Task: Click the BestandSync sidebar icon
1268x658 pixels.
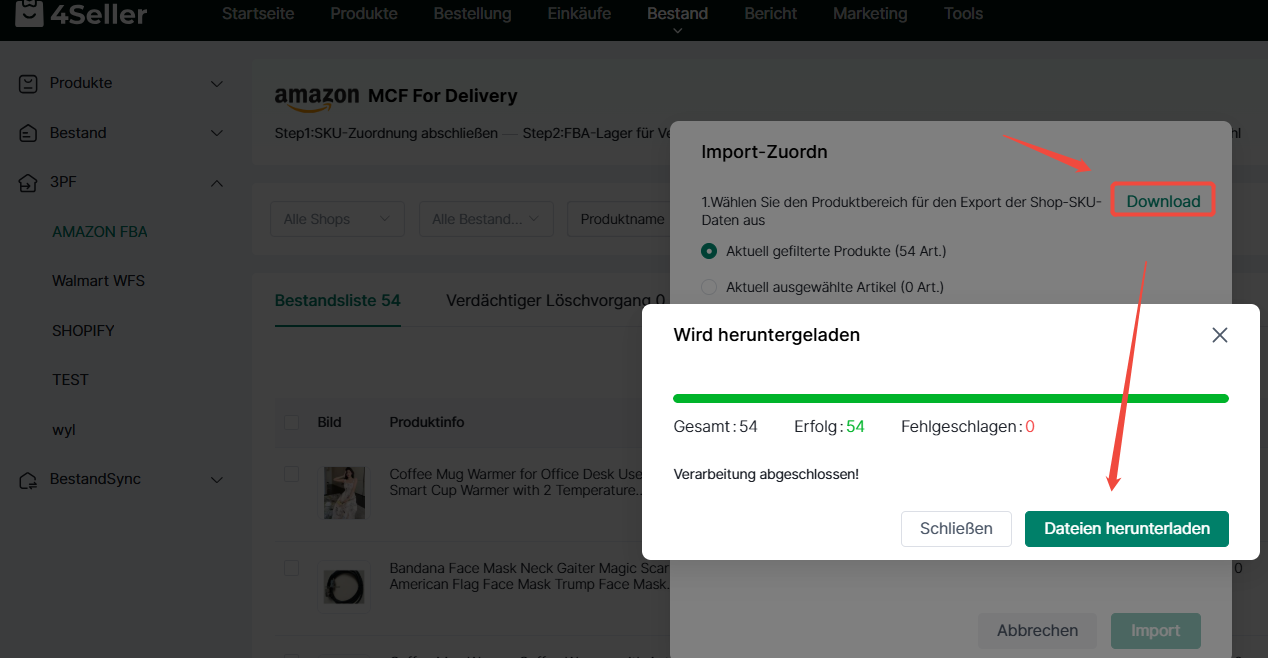Action: point(29,480)
